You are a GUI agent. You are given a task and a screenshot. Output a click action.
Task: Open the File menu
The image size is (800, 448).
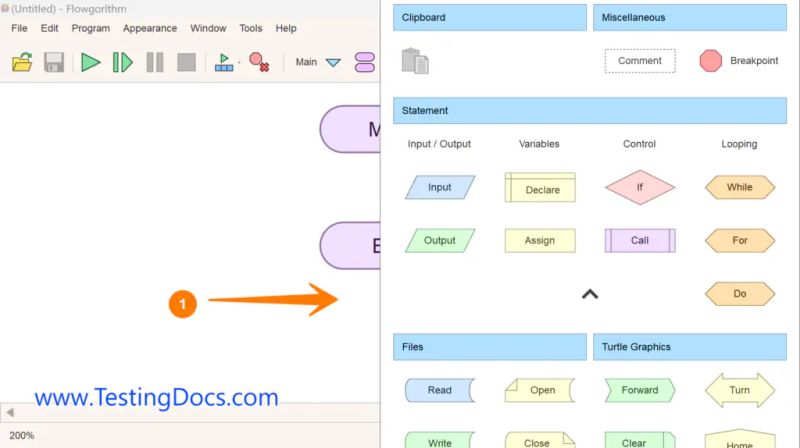click(x=19, y=28)
